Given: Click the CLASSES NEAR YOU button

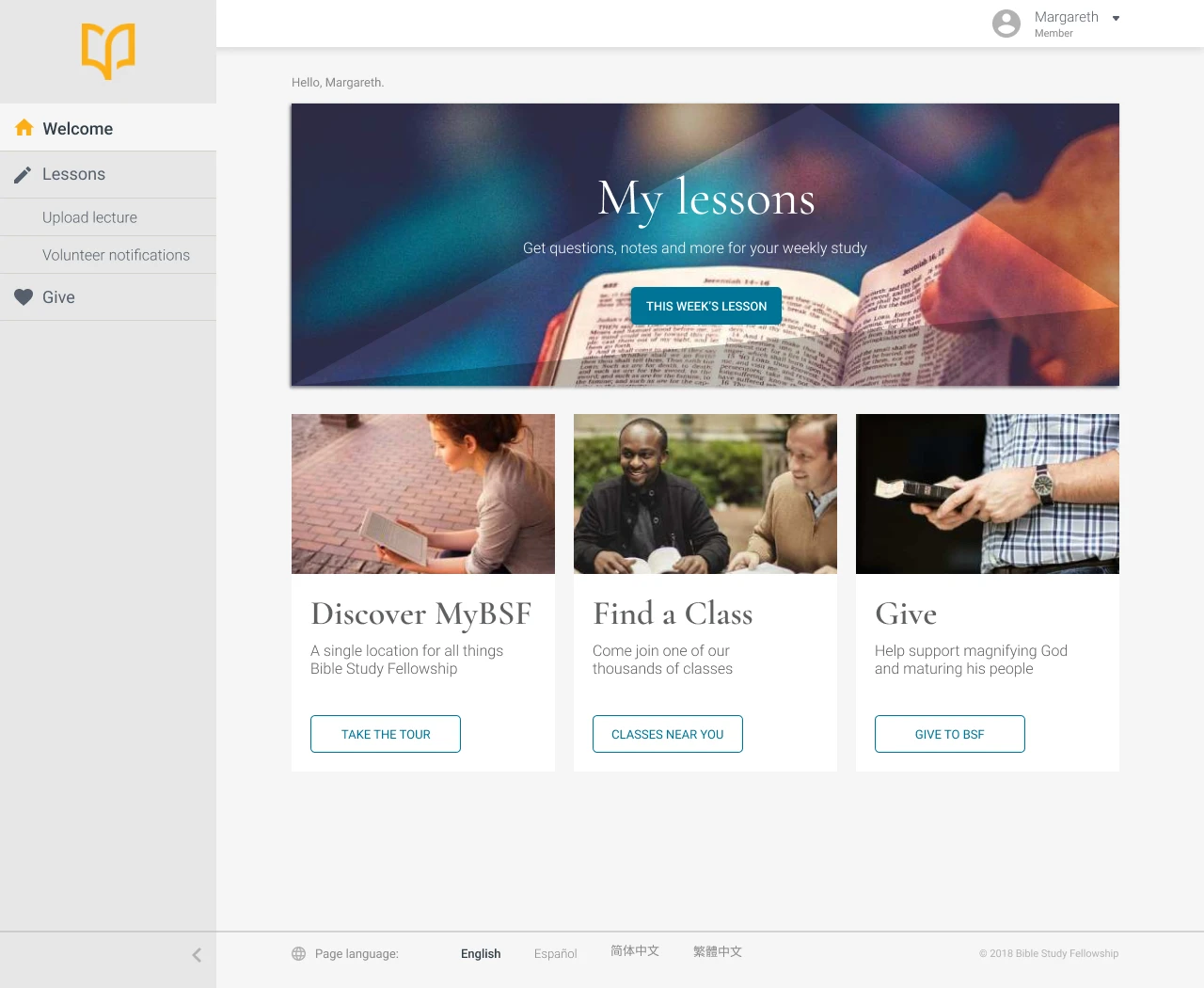Looking at the screenshot, I should click(668, 734).
